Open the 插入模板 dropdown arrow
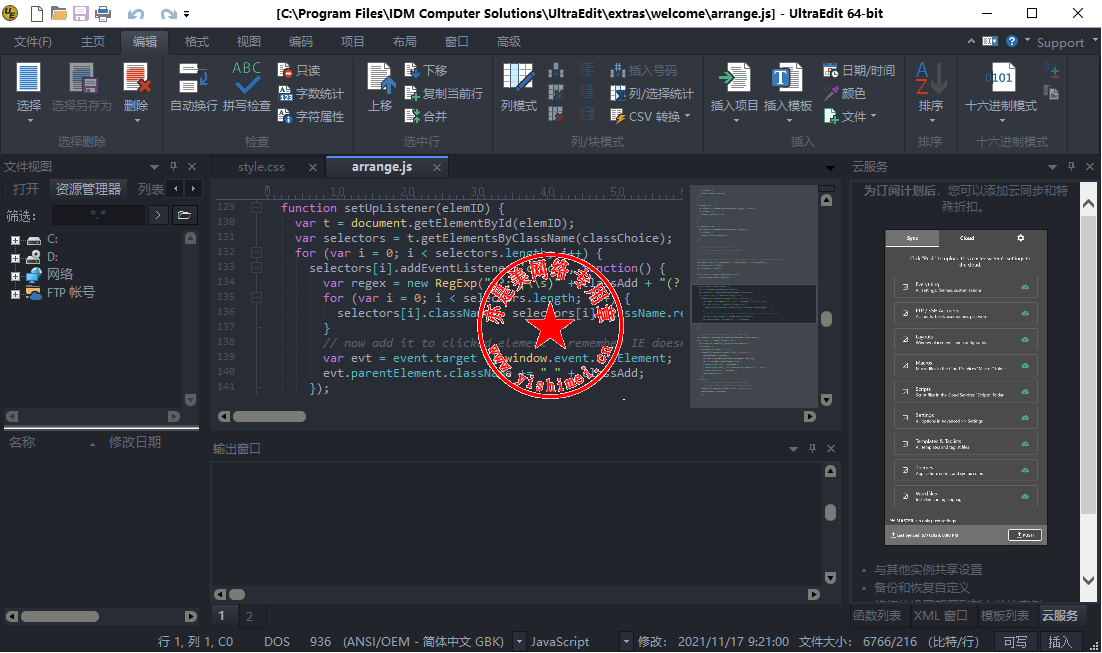Screen dimensions: 1102x653 coord(788,121)
